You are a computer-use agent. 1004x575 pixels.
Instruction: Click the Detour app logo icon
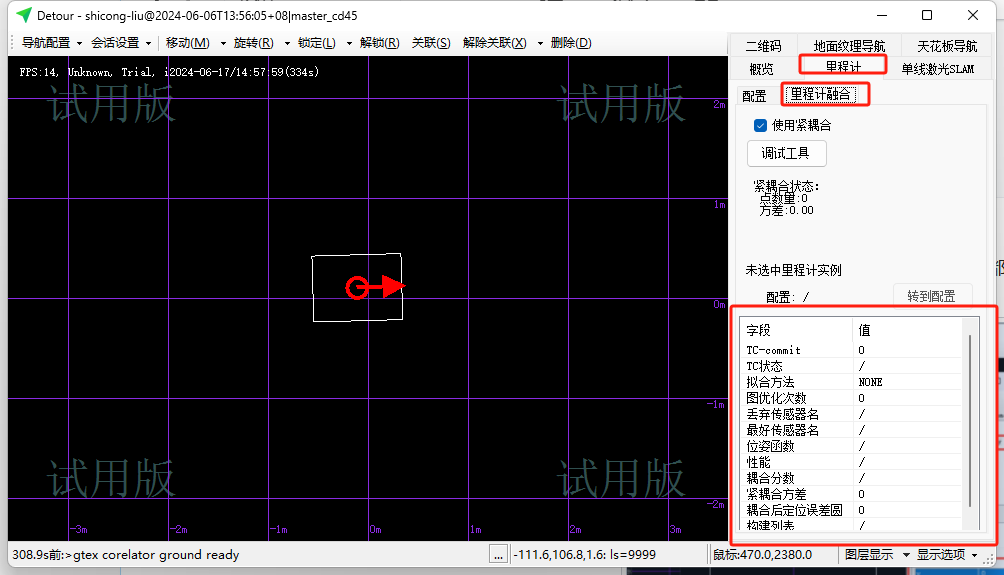pyautogui.click(x=23, y=15)
